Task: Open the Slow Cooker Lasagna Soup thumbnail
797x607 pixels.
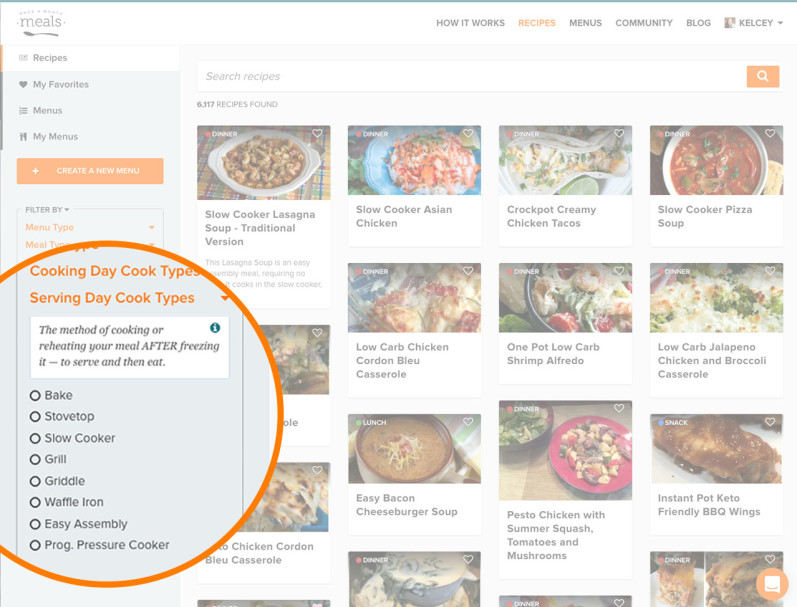Action: (x=264, y=163)
